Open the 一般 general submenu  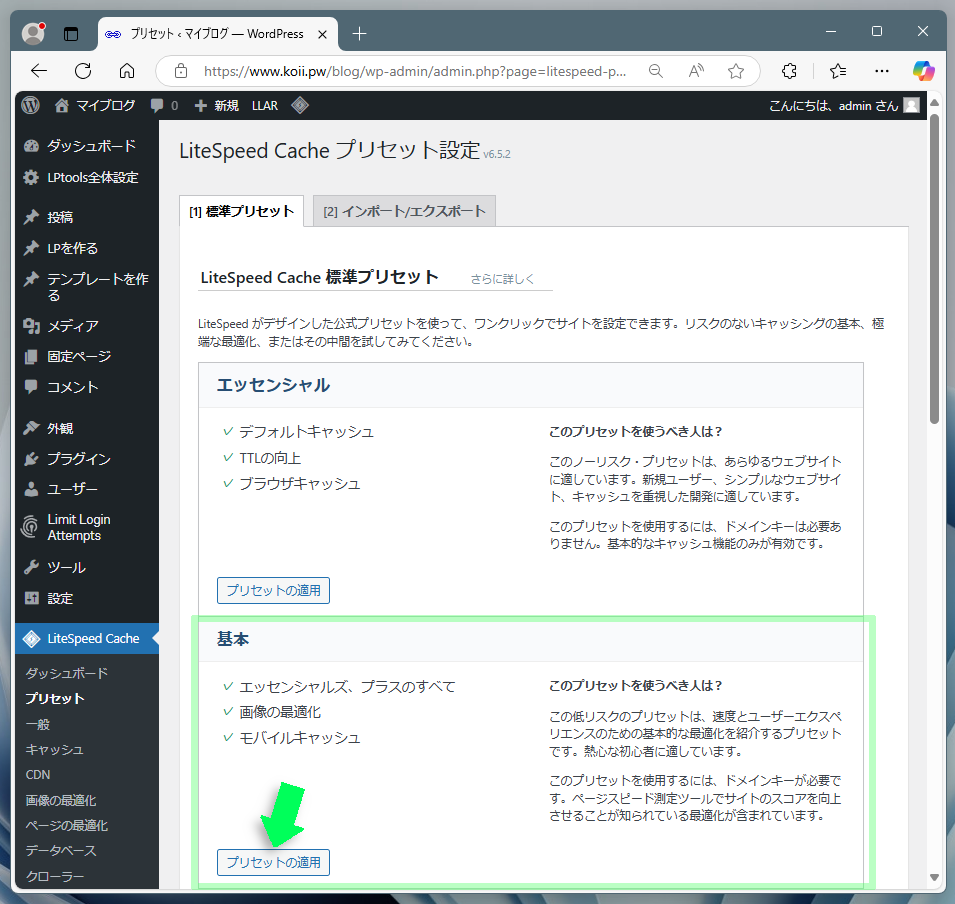(38, 724)
